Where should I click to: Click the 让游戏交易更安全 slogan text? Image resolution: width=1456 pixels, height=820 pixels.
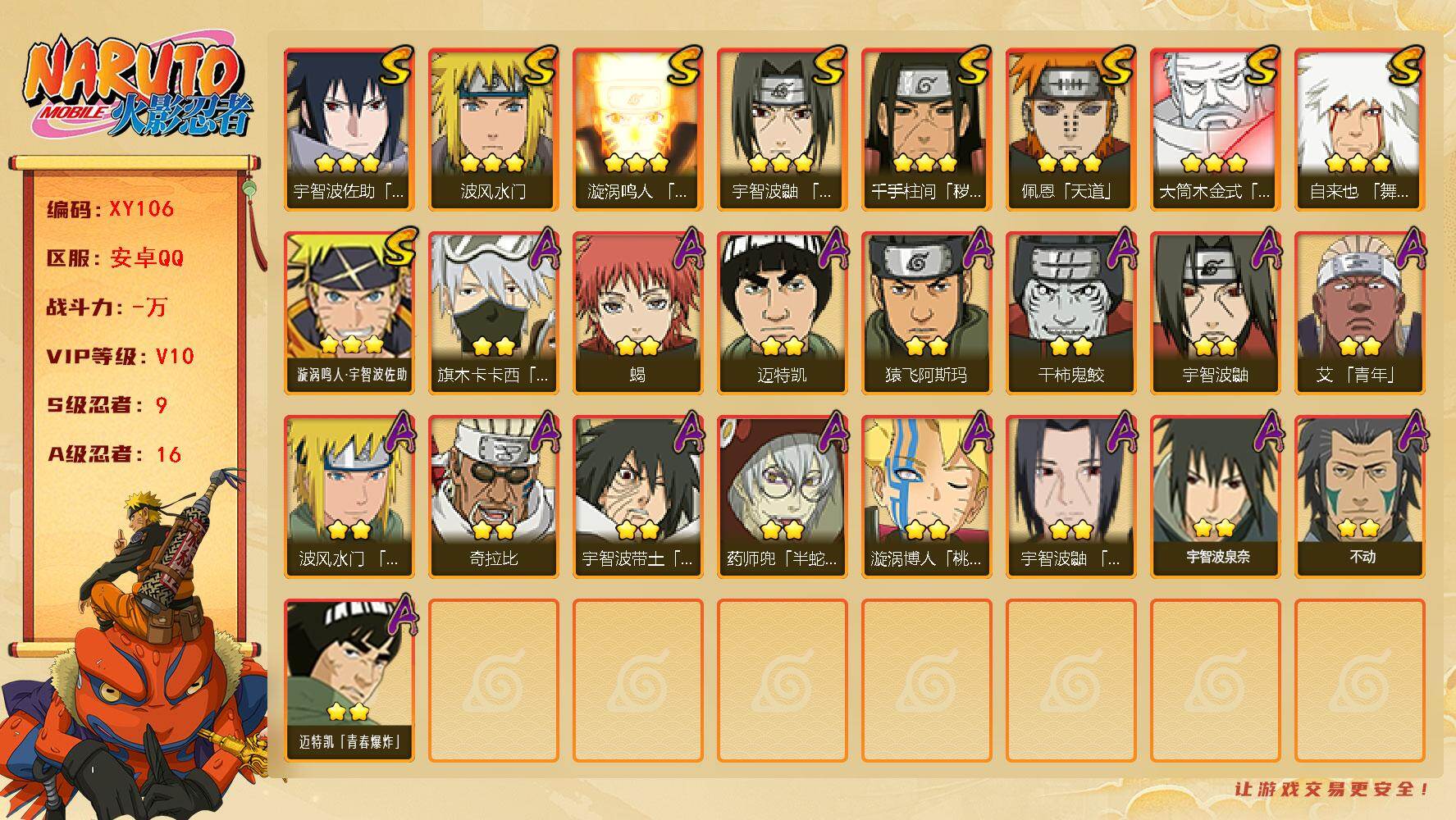click(1332, 790)
